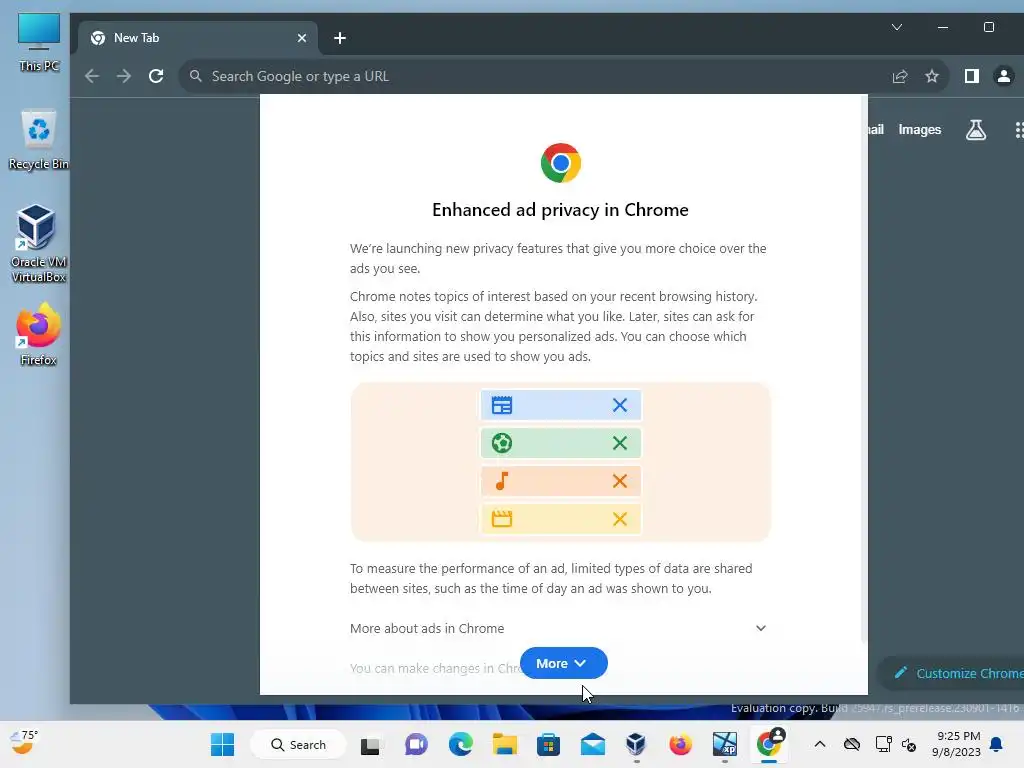1024x768 pixels.
Task: Open the Mail app from taskbar
Action: point(593,744)
